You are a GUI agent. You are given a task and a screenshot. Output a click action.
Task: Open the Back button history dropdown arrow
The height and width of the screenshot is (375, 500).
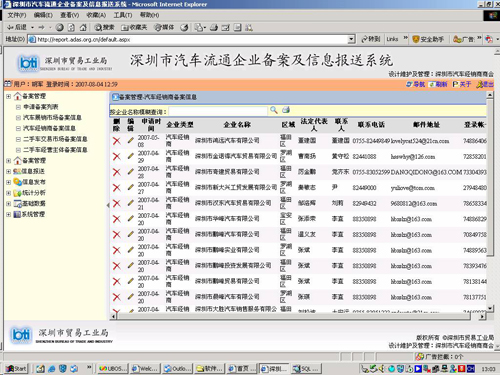32,28
